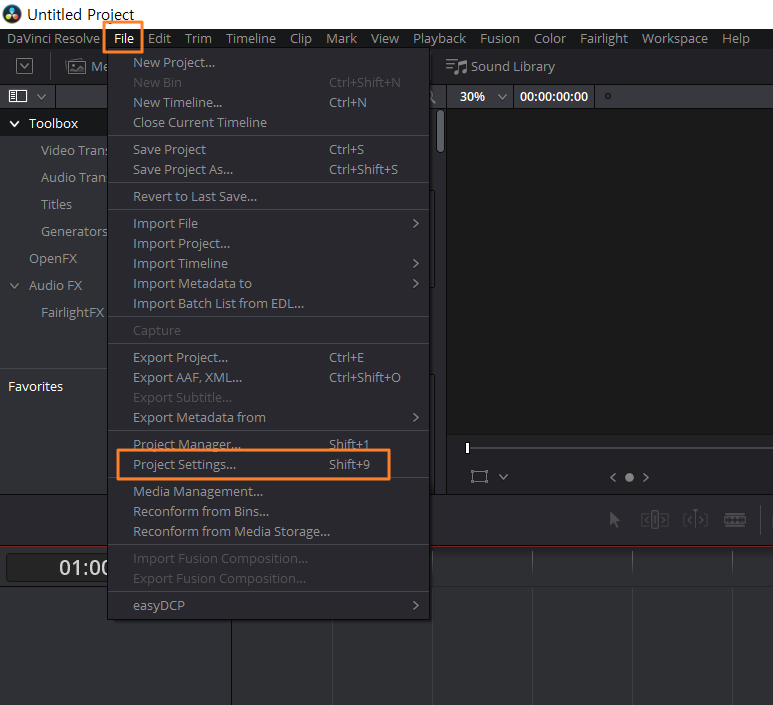Go to previous edit arrow in viewer

pyautogui.click(x=613, y=477)
